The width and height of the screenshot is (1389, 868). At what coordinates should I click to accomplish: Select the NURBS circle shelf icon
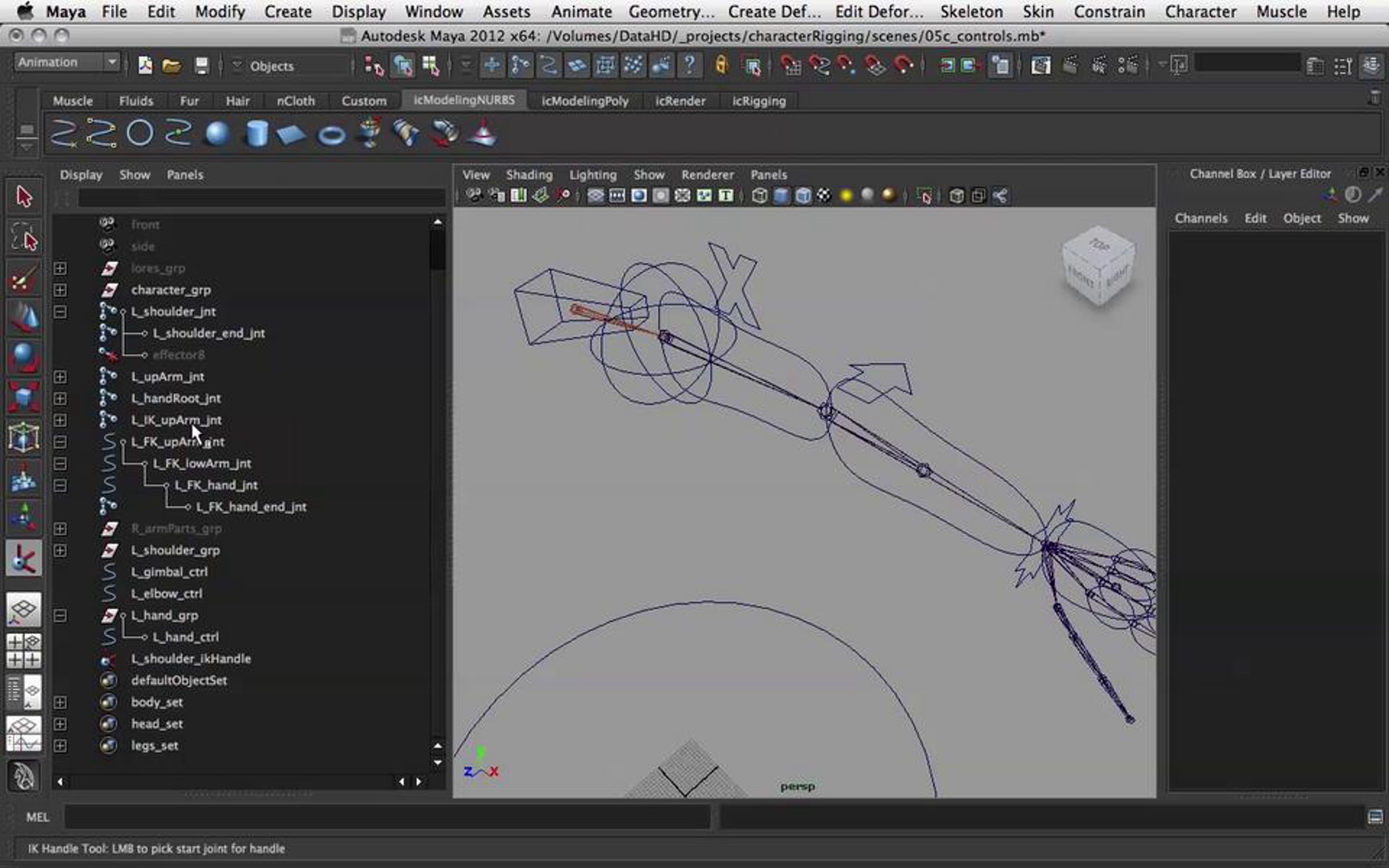click(x=139, y=133)
